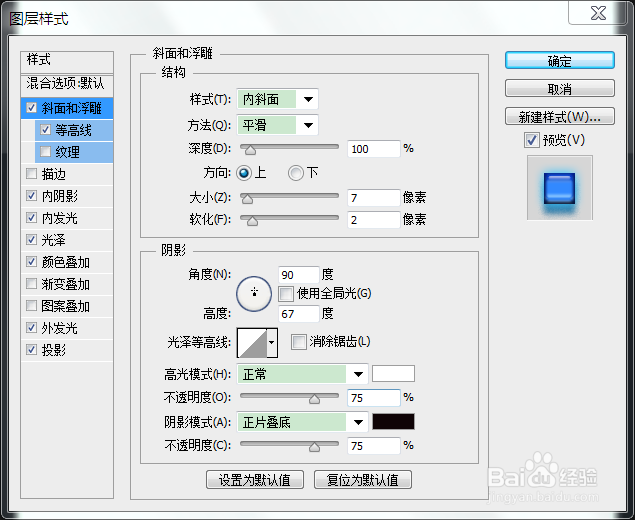Screen dimensions: 635x520
Task: Enable the 渐变叠加 checkbox
Action: (31, 283)
